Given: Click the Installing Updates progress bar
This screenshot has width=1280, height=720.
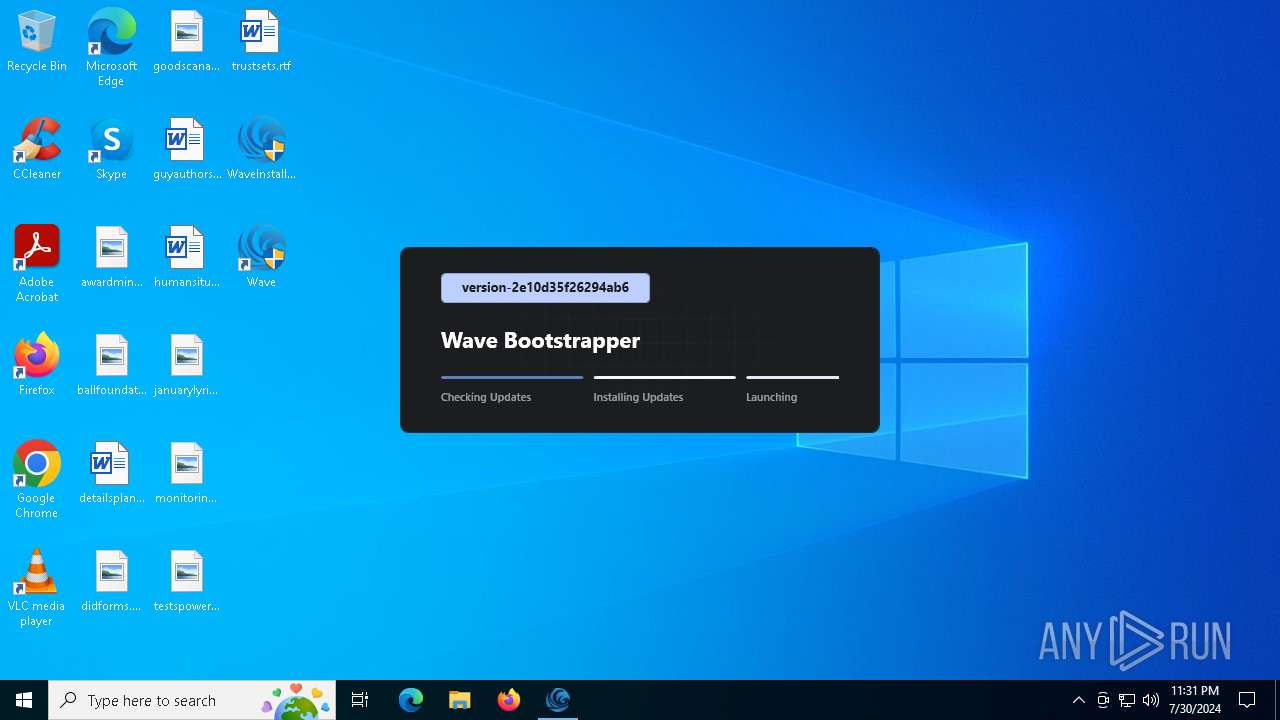Looking at the screenshot, I should click(x=664, y=377).
